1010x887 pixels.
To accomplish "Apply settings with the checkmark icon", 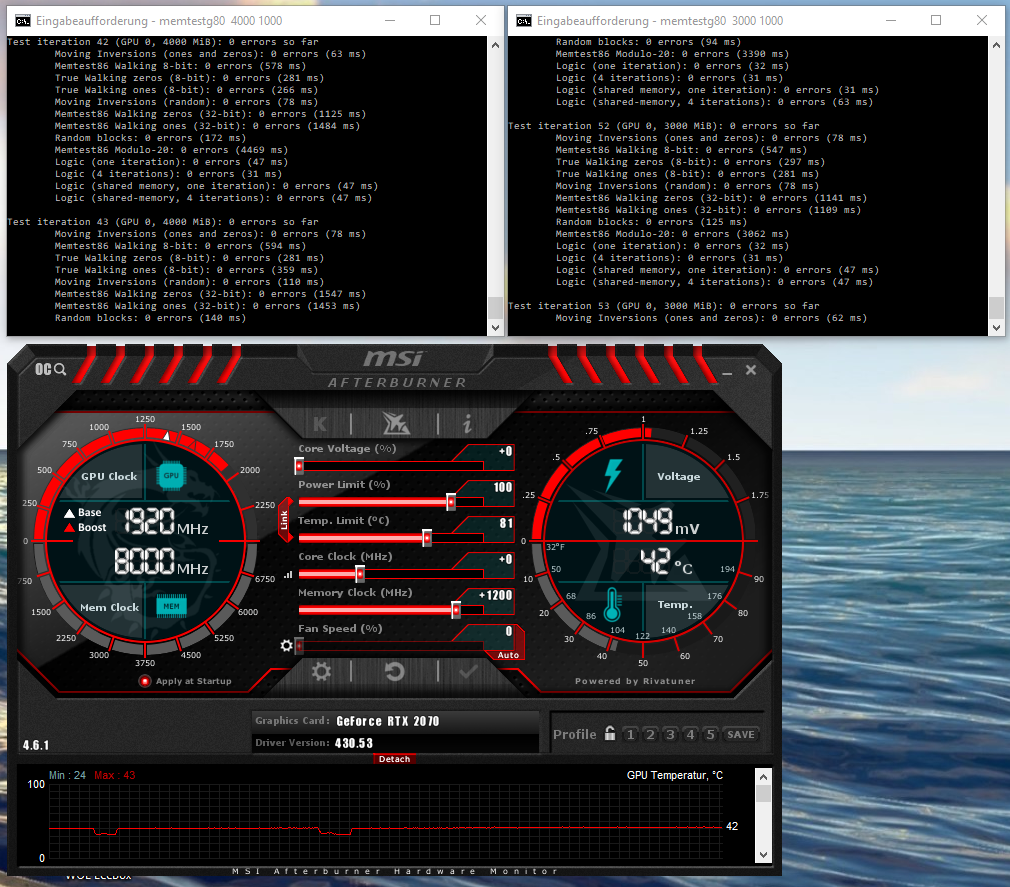I will click(x=468, y=672).
